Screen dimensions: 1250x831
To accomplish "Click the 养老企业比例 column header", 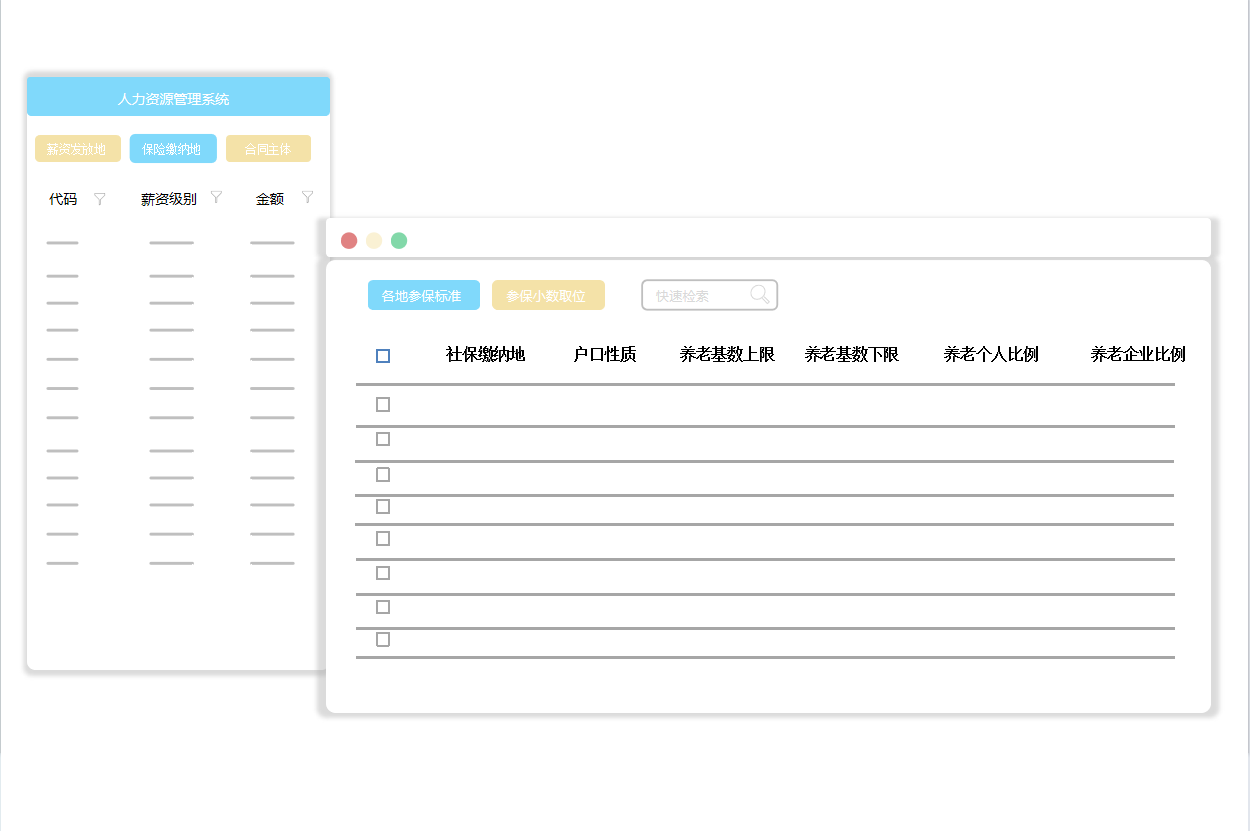I will tap(1138, 354).
